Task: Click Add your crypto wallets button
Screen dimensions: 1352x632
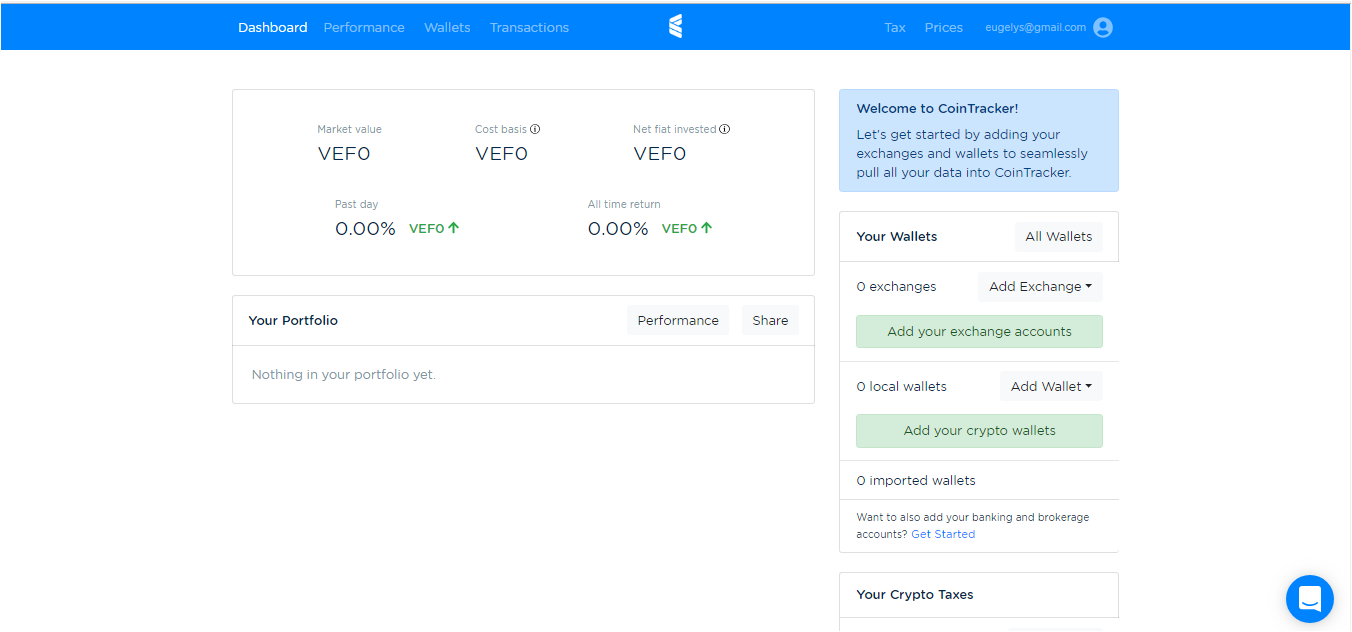Action: (x=979, y=431)
